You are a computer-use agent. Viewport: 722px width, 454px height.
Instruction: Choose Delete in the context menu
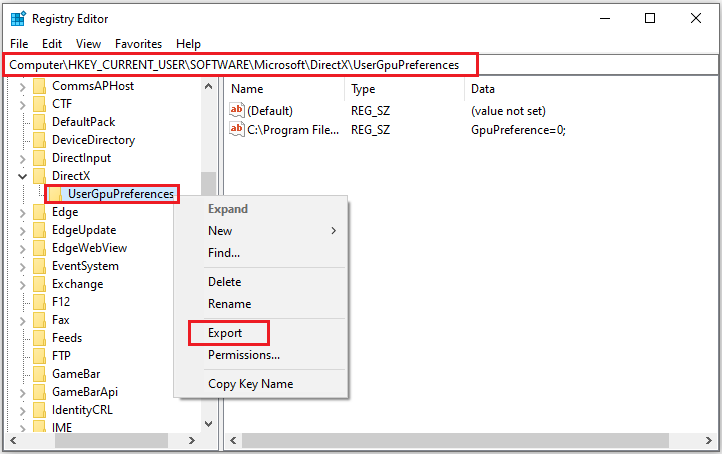tap(262, 282)
